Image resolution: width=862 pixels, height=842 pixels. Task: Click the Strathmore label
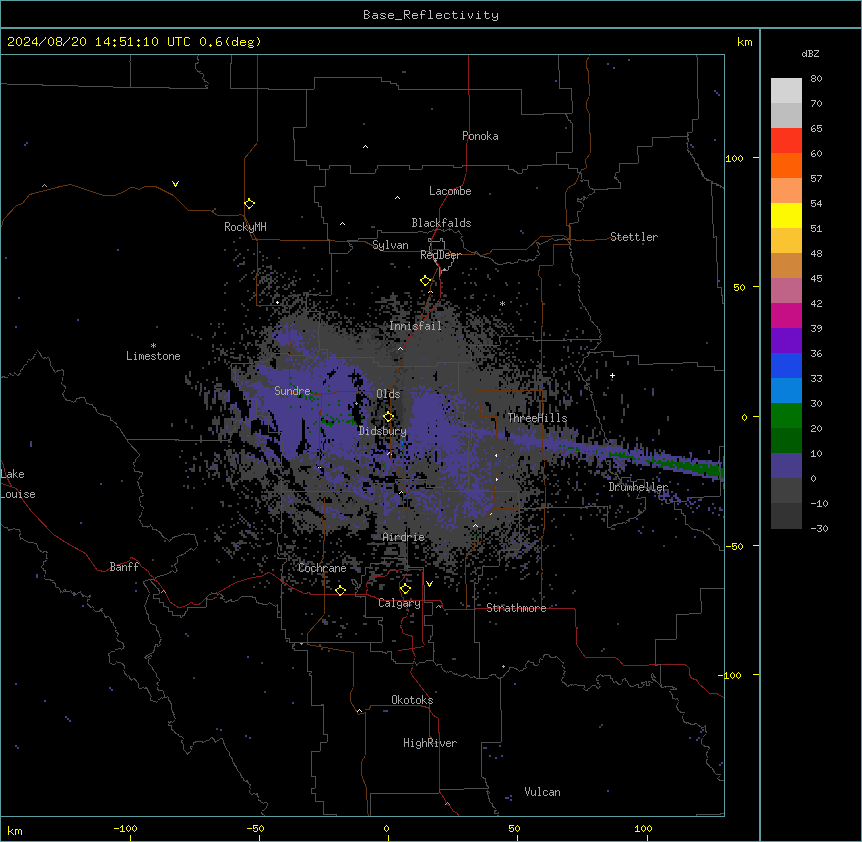516,608
